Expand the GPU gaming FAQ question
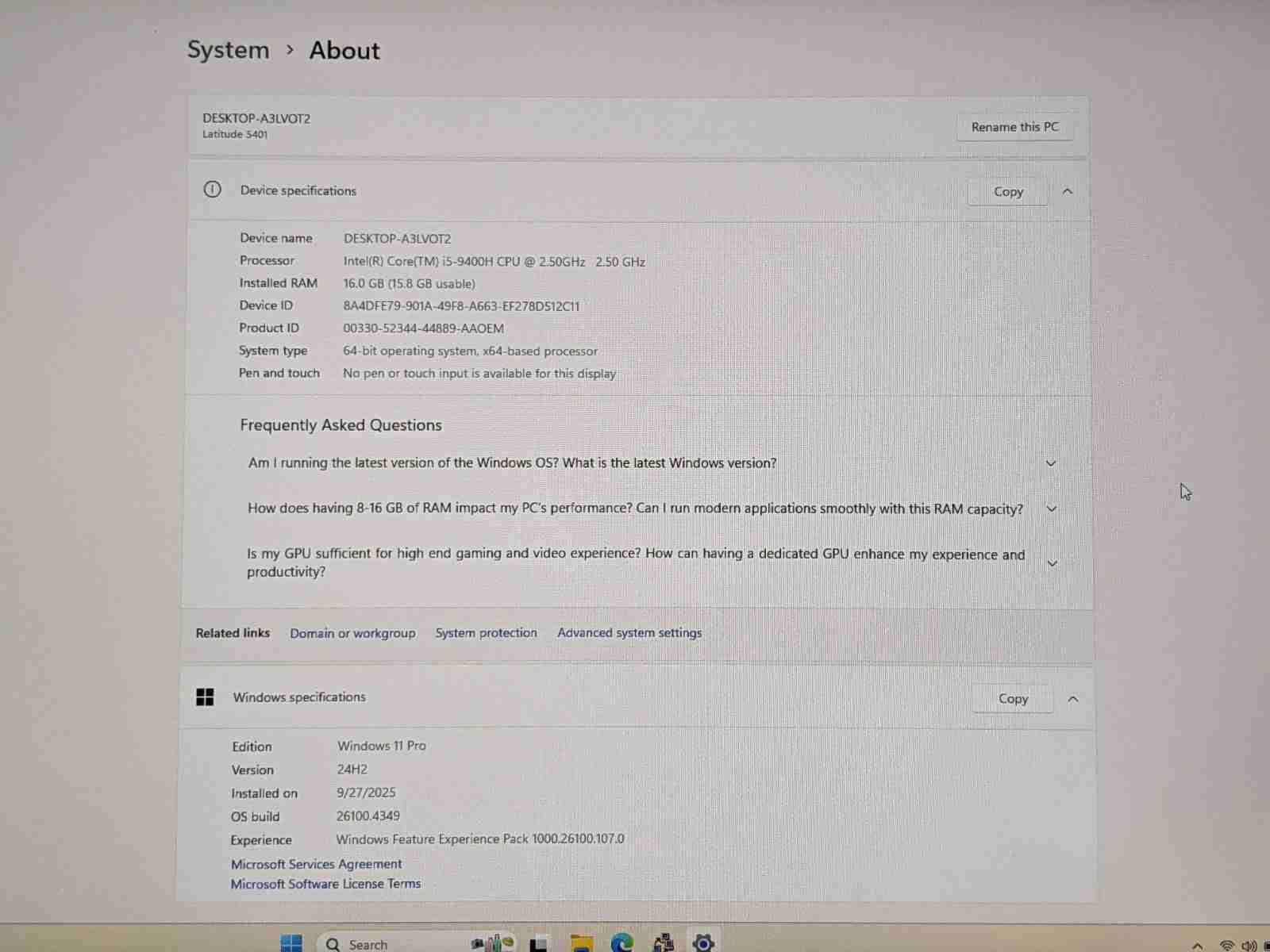This screenshot has width=1270, height=952. [x=1053, y=563]
